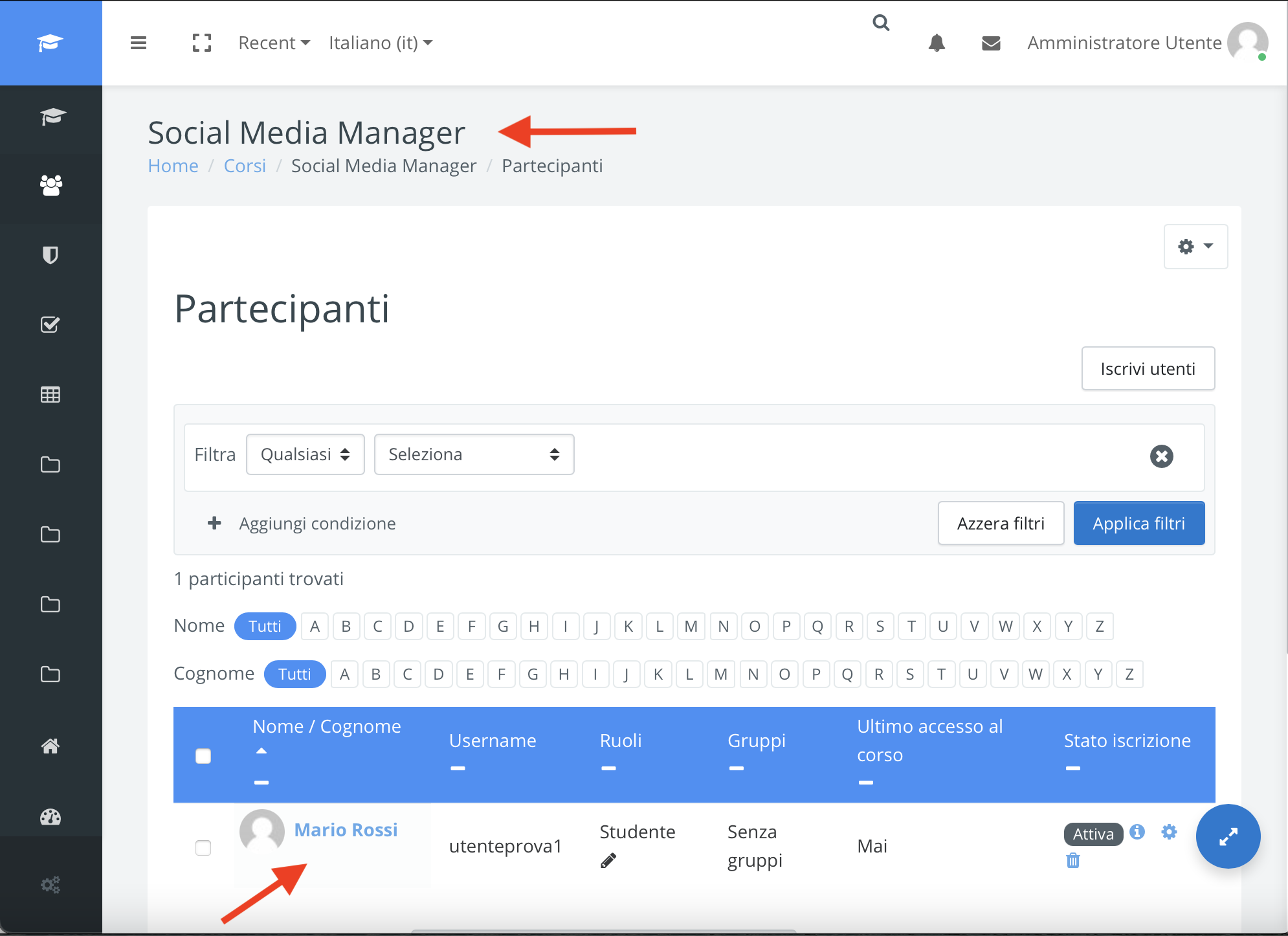Open the search magnifier icon
This screenshot has height=936, width=1288.
tap(881, 23)
